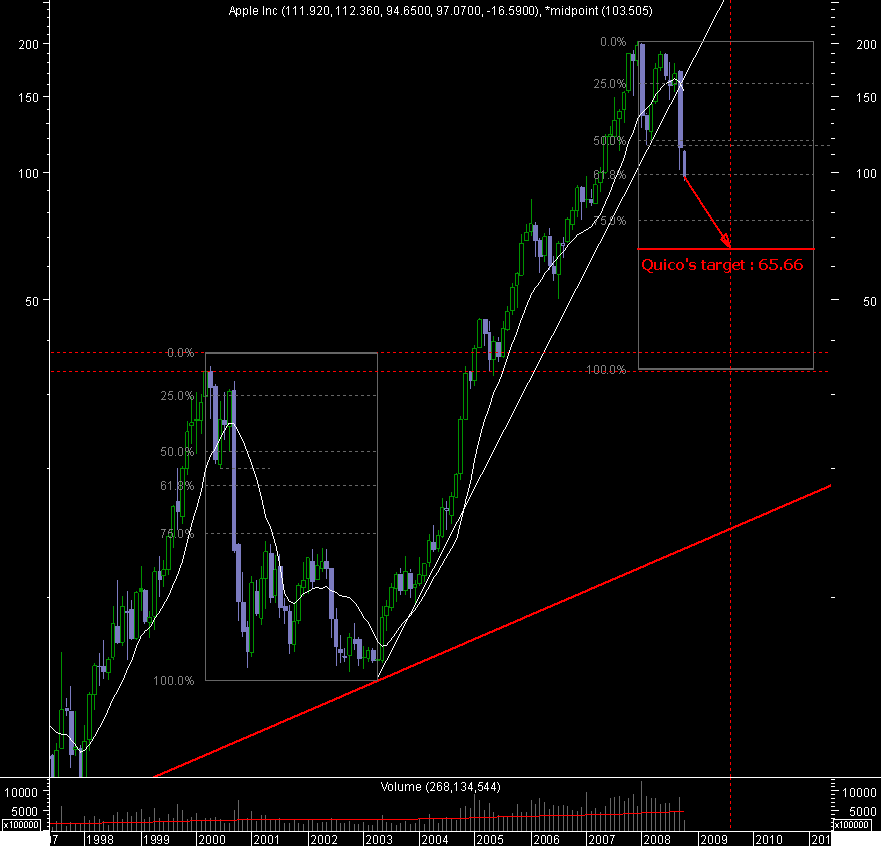Click the Volume (268,134,544) label

(440, 787)
